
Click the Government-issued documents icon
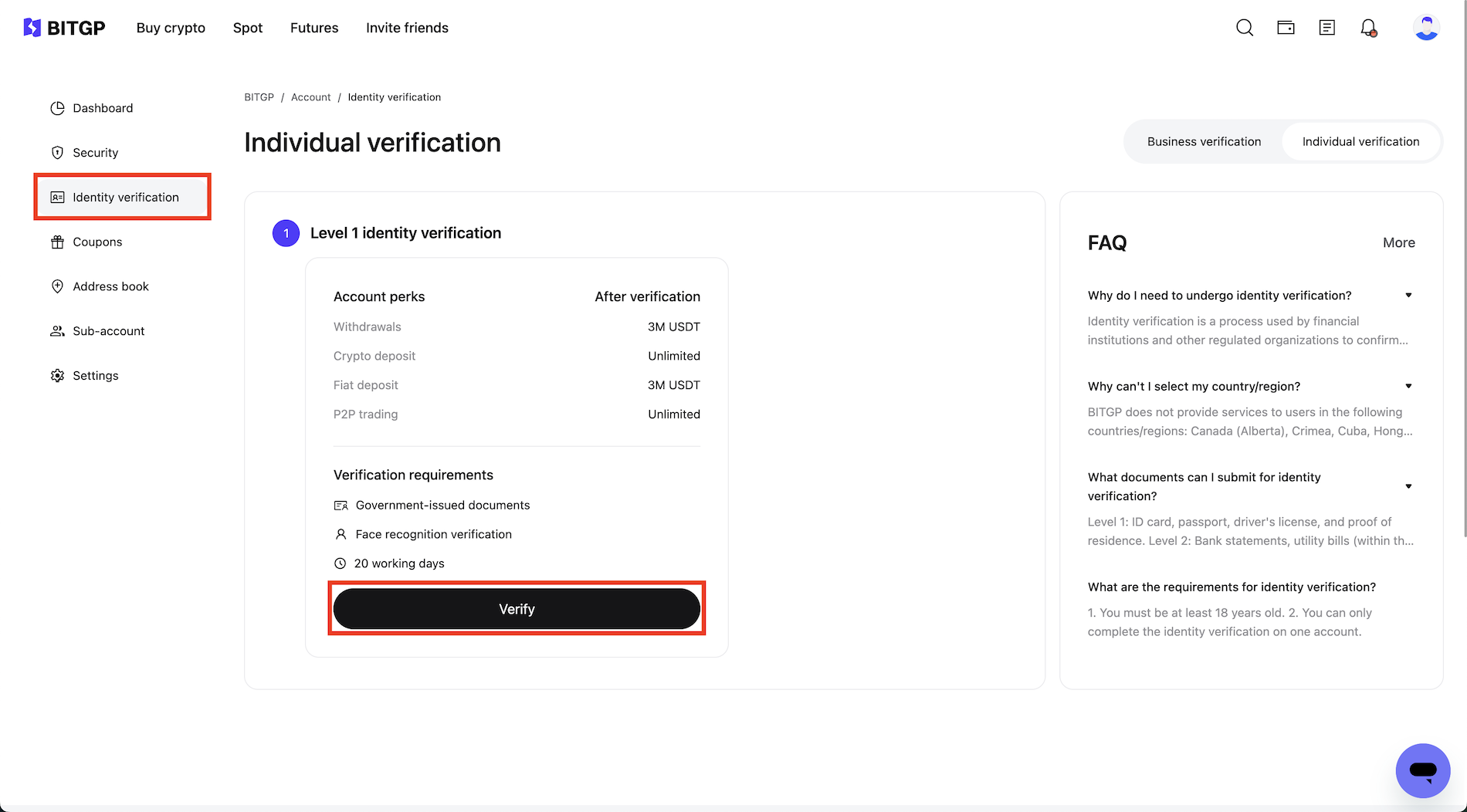(x=340, y=506)
